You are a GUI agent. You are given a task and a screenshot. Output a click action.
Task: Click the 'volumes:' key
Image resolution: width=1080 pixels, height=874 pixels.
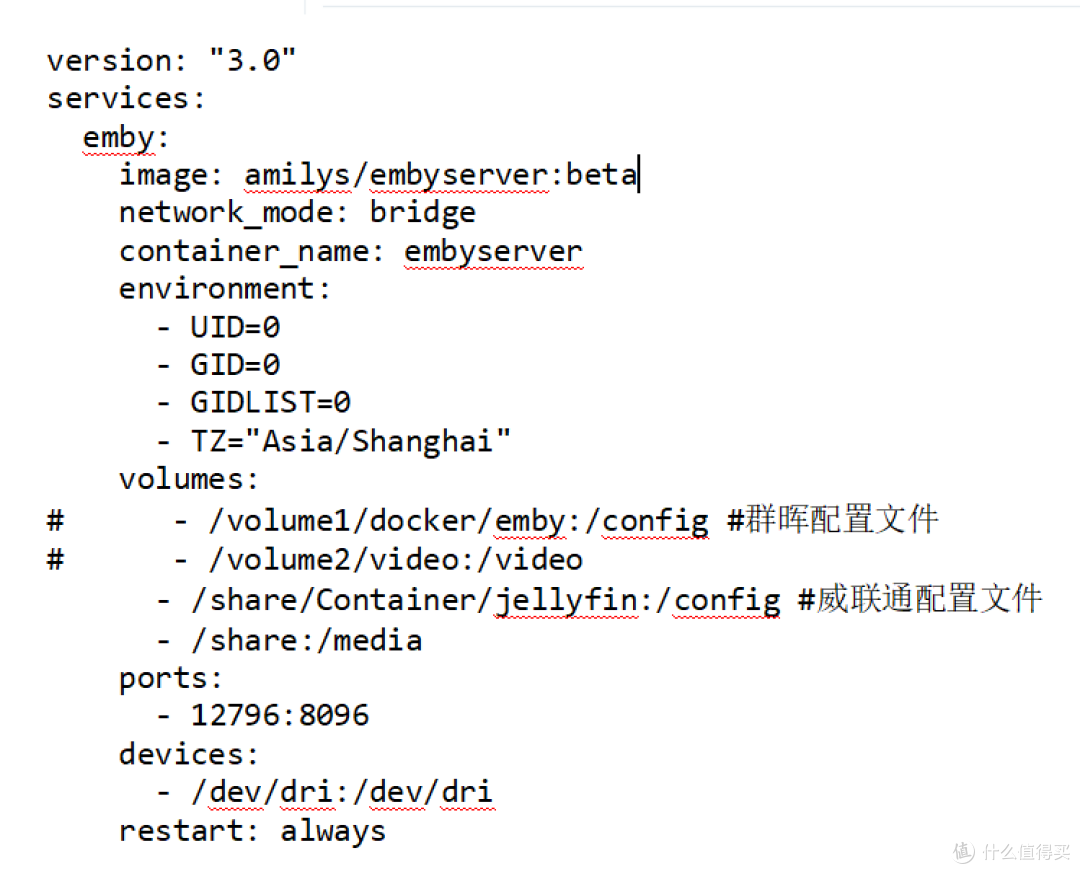coord(189,479)
